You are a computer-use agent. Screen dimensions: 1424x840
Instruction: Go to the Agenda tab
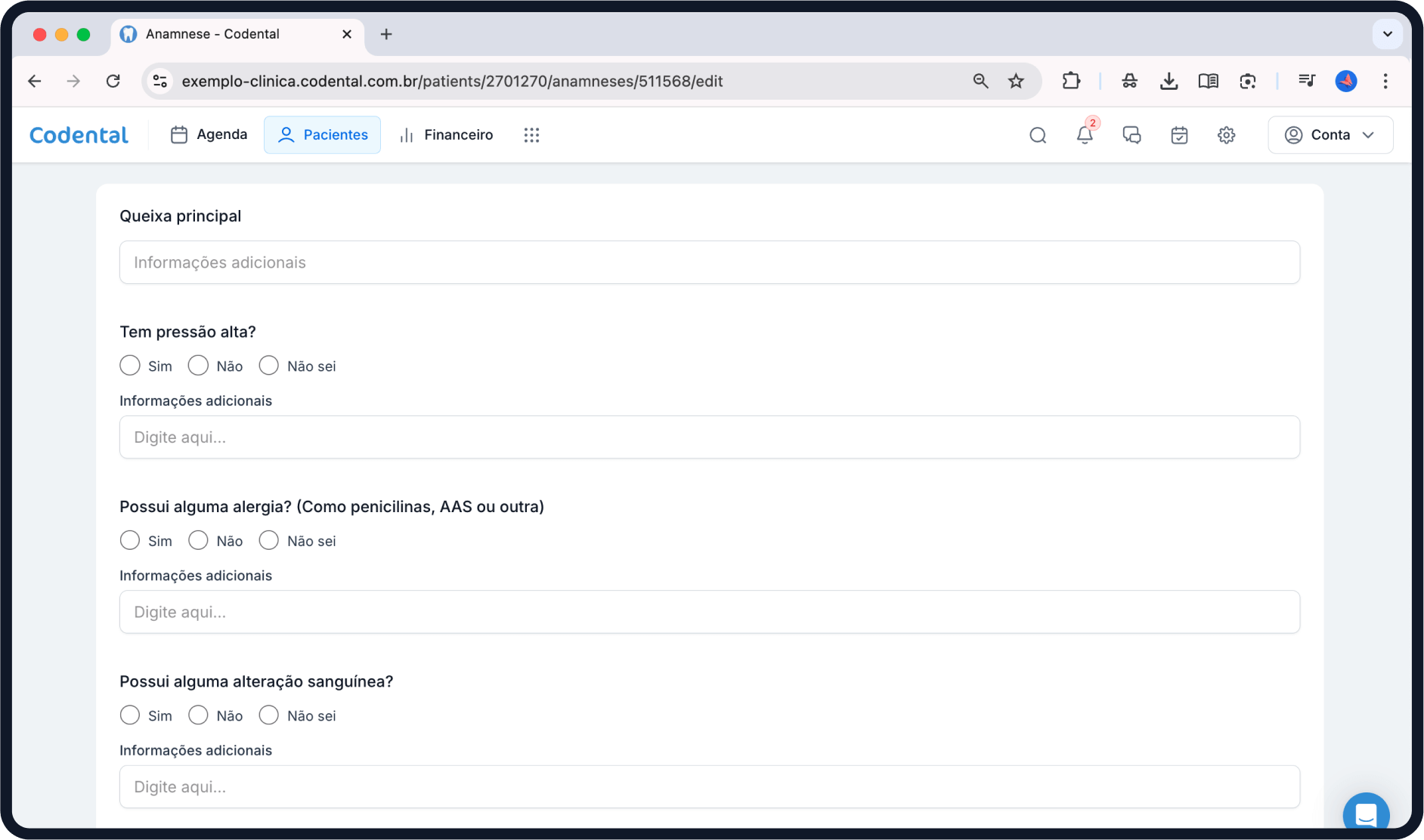(x=209, y=134)
